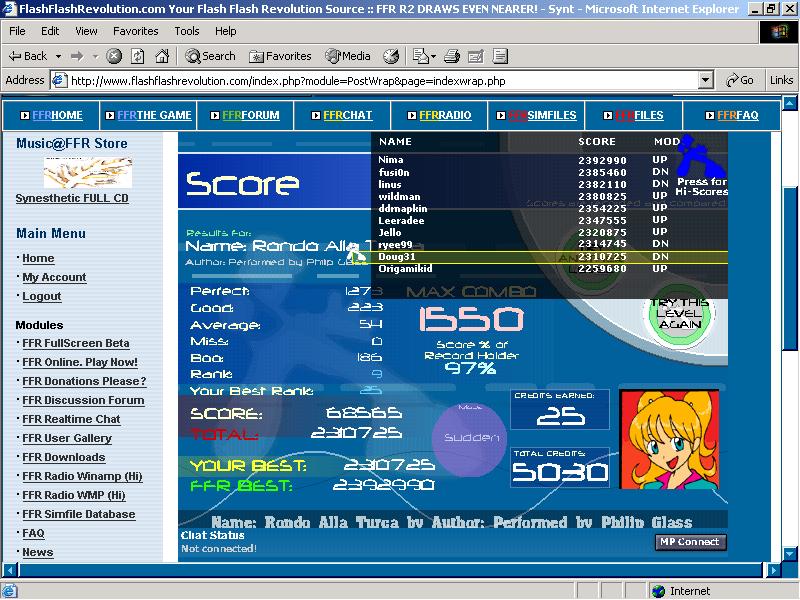Open the Mail toolbar icon
The image size is (800, 600).
point(420,56)
